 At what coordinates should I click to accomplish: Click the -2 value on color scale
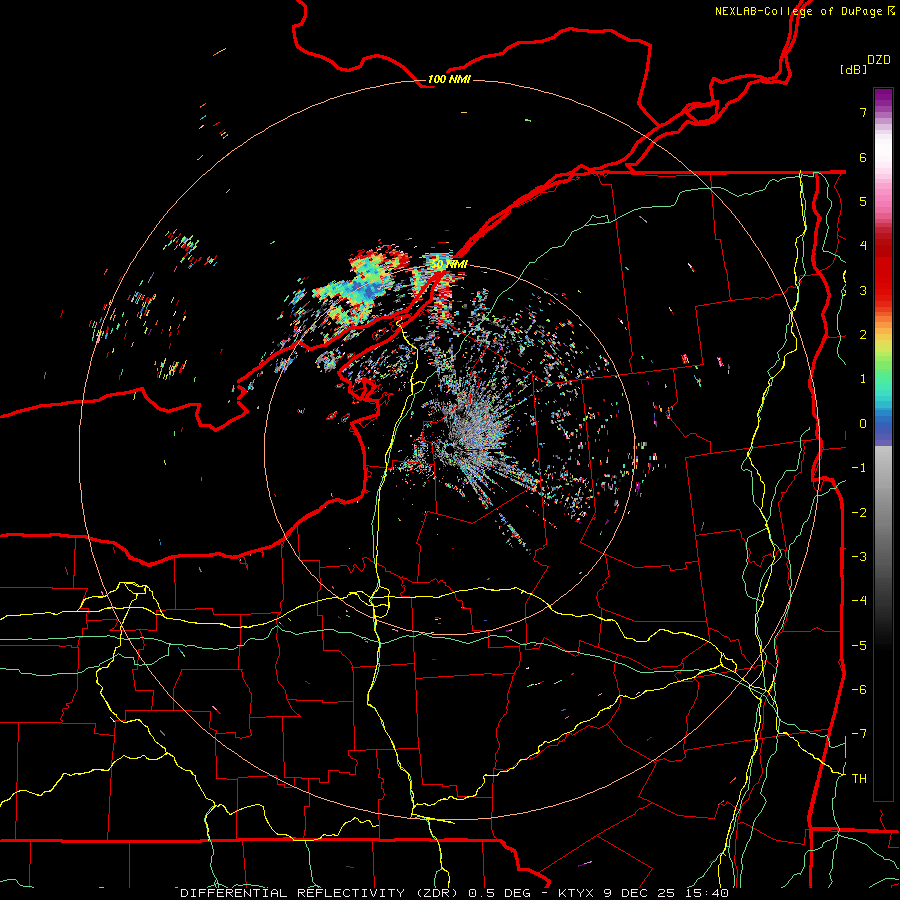tap(859, 513)
